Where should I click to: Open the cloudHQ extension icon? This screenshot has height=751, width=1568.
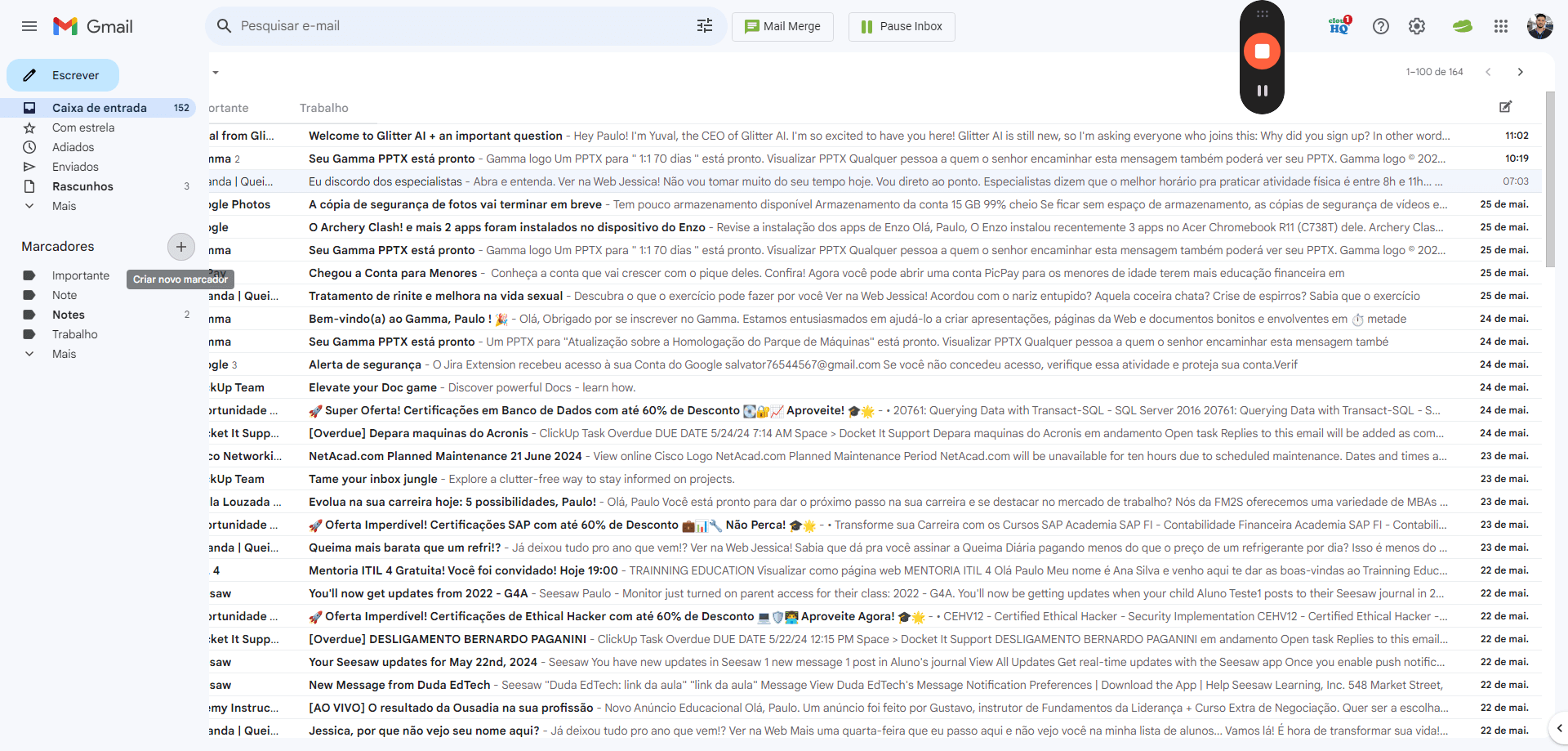[1339, 26]
